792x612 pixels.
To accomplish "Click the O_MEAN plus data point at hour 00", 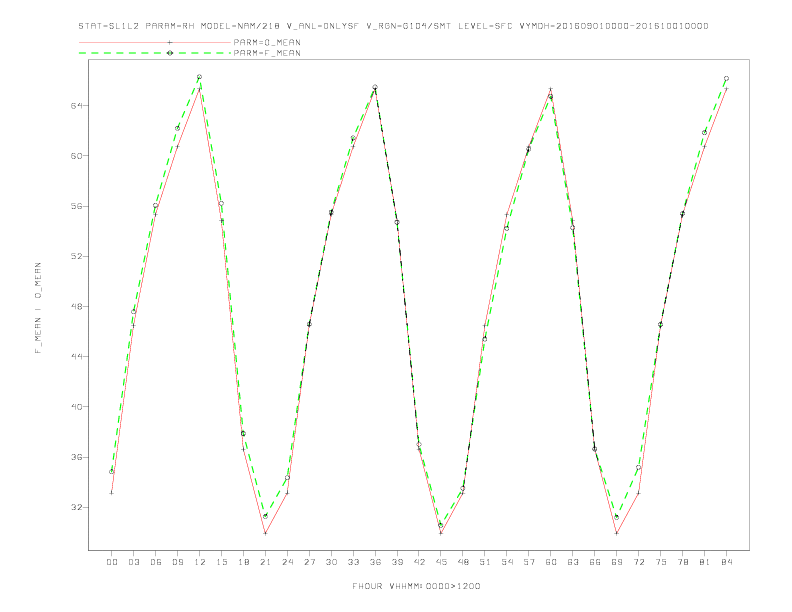I will click(112, 493).
